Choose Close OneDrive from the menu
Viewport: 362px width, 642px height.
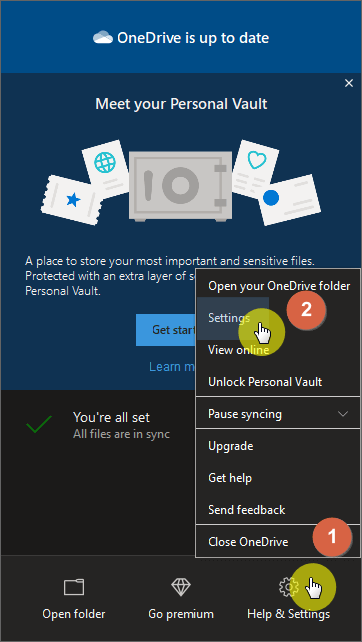pyautogui.click(x=278, y=542)
